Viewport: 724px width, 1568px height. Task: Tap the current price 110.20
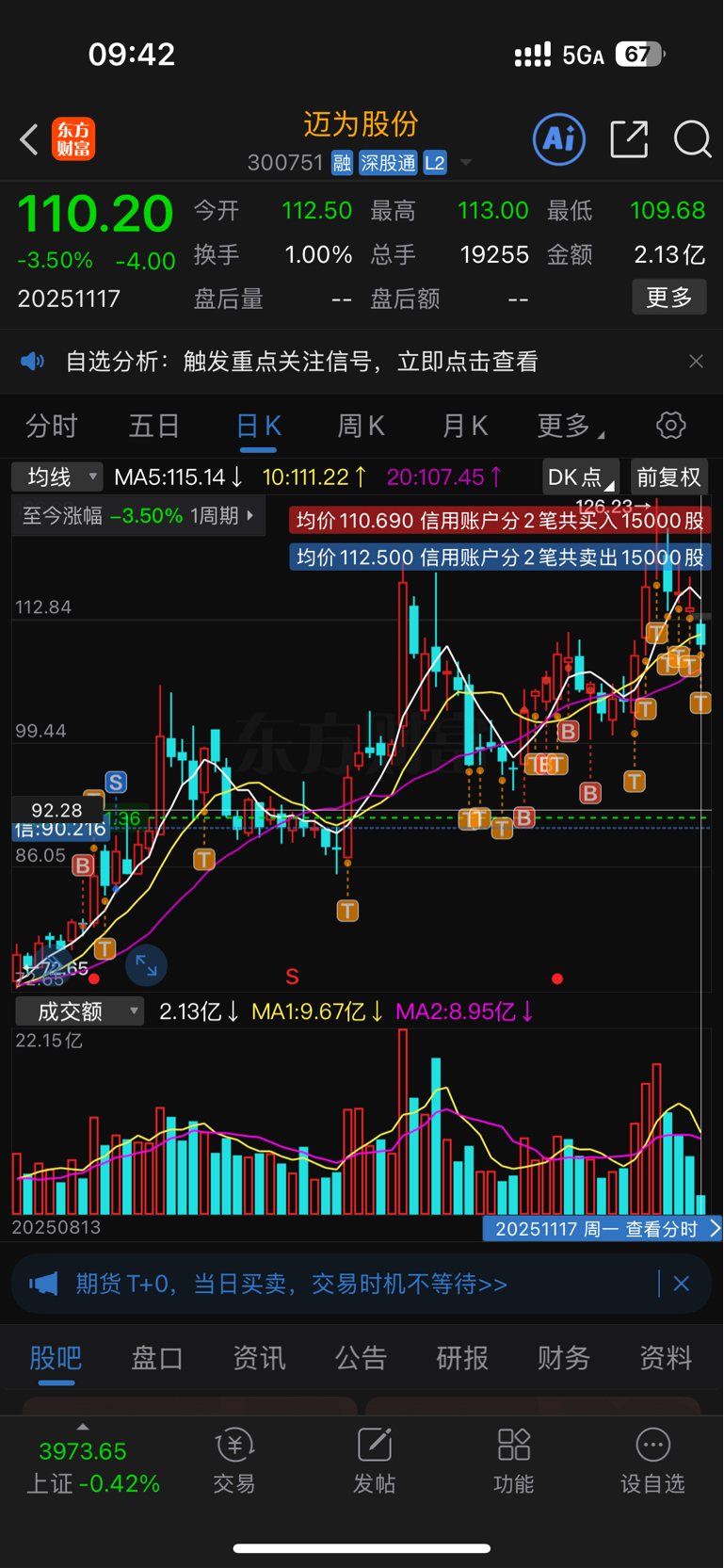tap(96, 215)
